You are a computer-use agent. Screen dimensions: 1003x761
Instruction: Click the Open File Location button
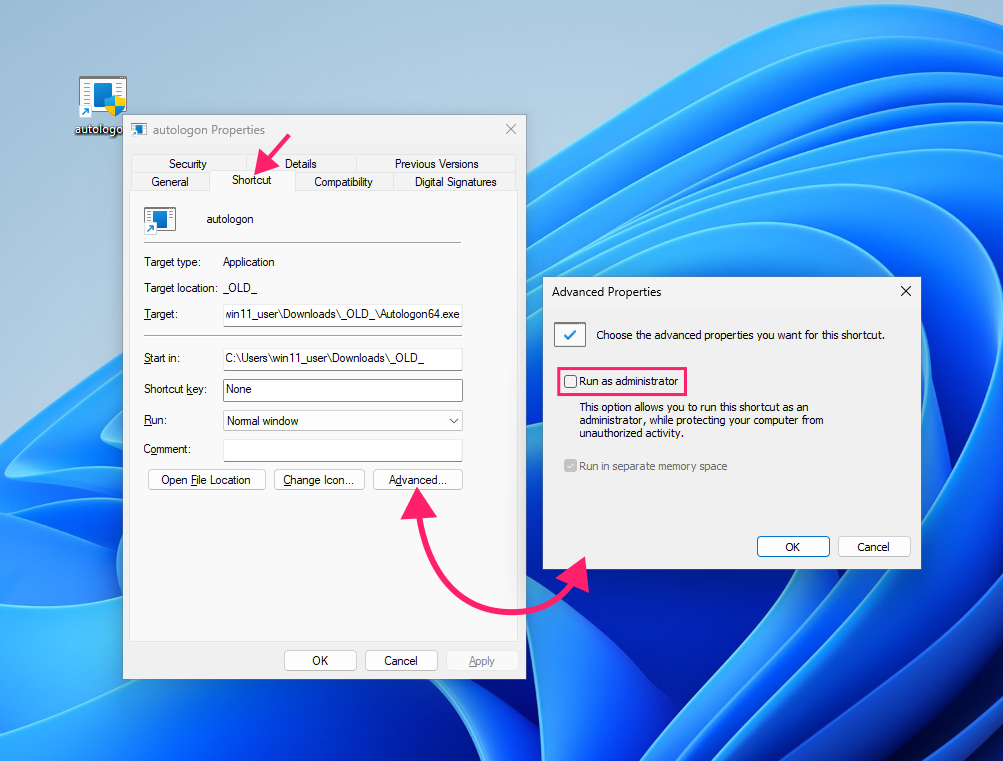[x=207, y=480]
